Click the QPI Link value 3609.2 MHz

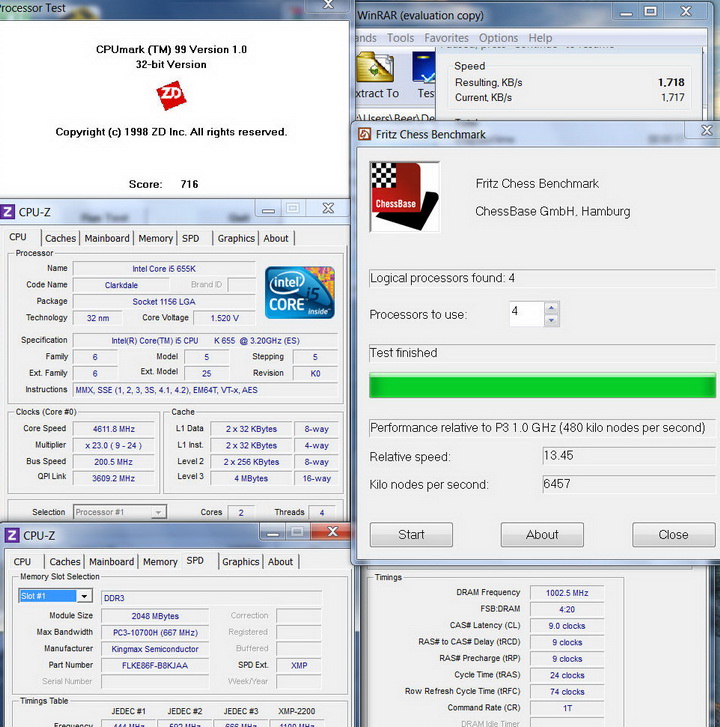click(114, 478)
